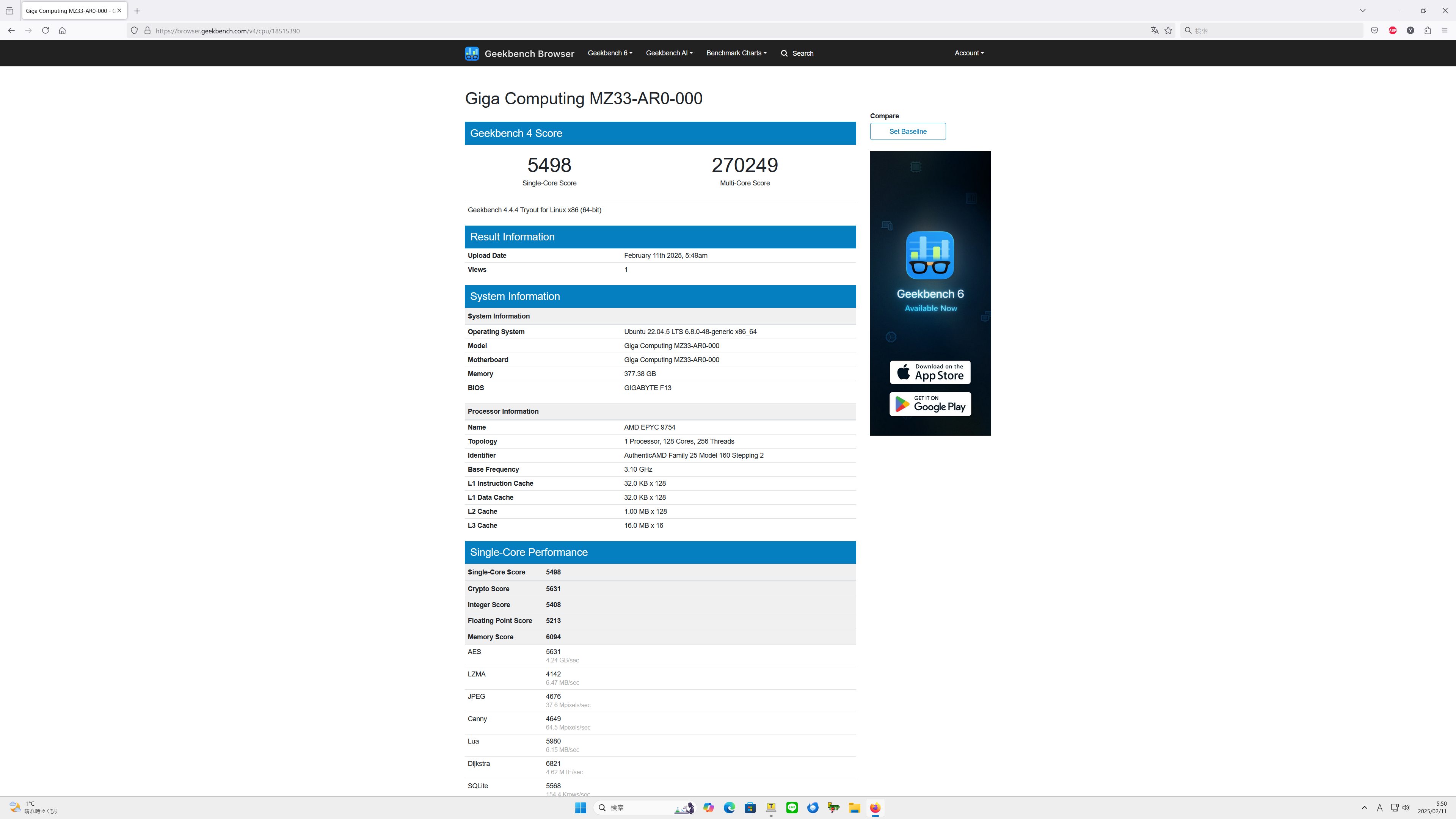Reload the page with refresh icon
Screen dimensions: 1456x819
pyautogui.click(x=45, y=30)
